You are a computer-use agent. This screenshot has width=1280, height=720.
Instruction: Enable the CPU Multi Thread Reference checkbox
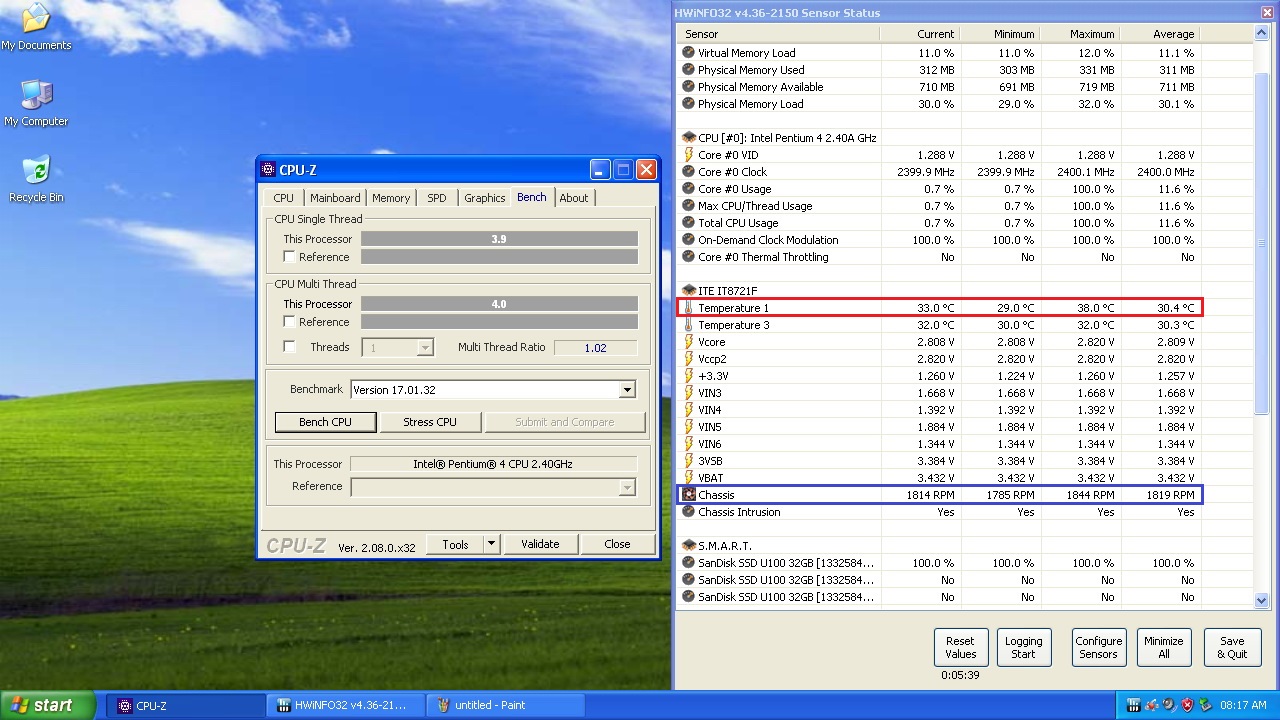(290, 322)
